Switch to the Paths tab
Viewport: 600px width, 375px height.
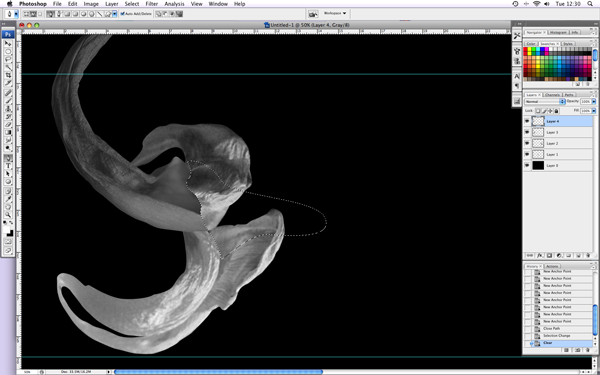569,95
